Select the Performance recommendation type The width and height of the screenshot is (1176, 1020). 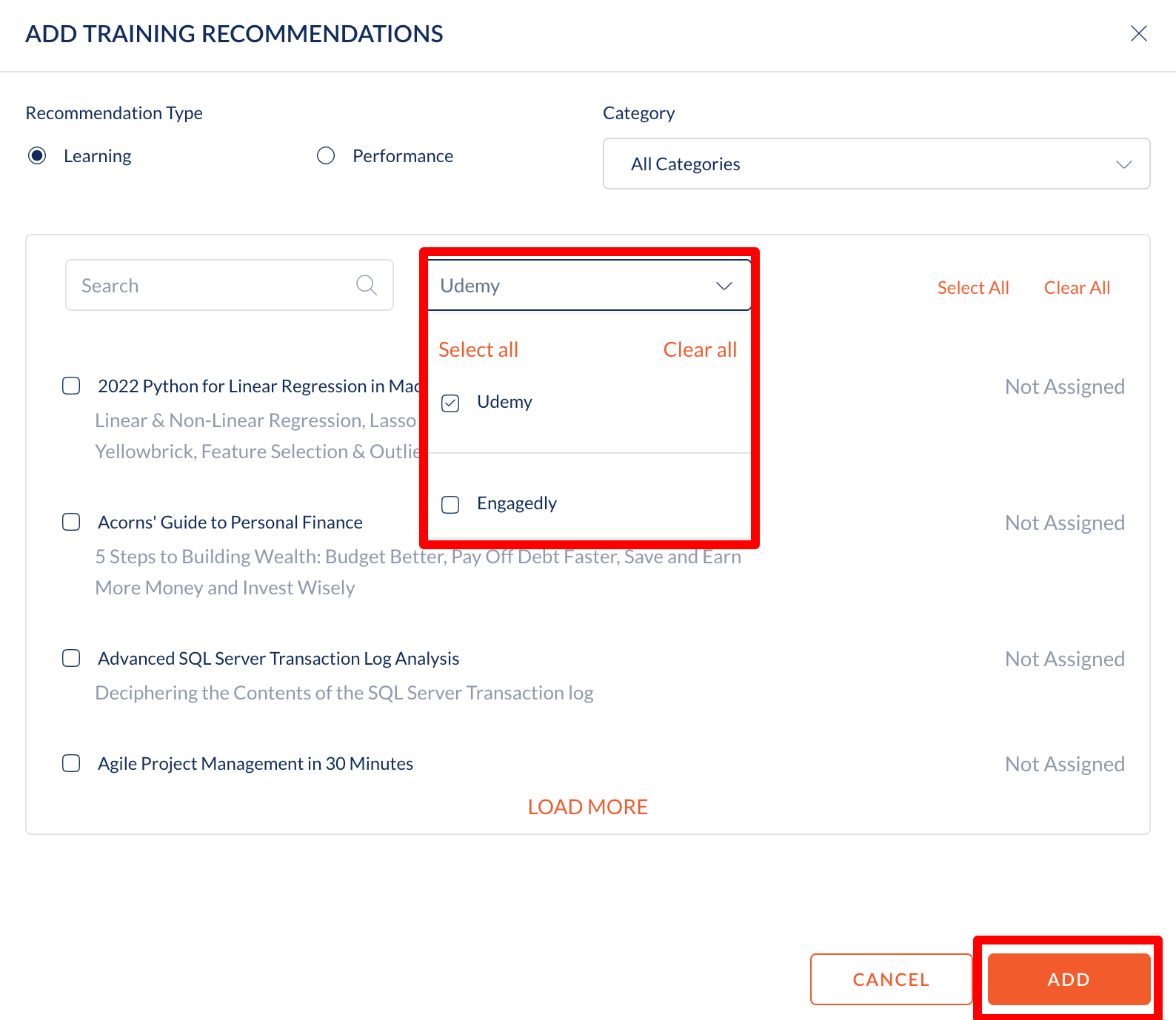pyautogui.click(x=326, y=155)
